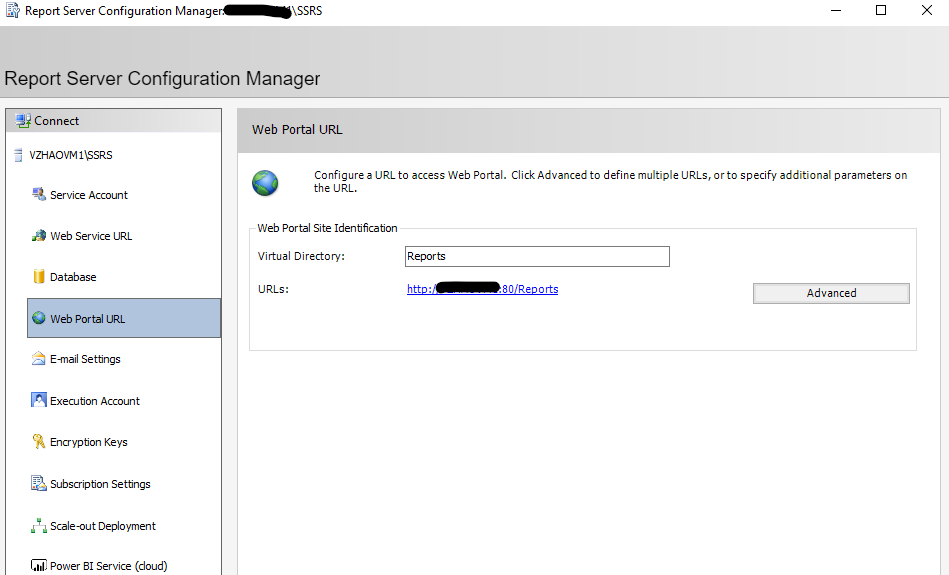Click the server icon beside VZHAOVM1\SSRS

tap(18, 155)
